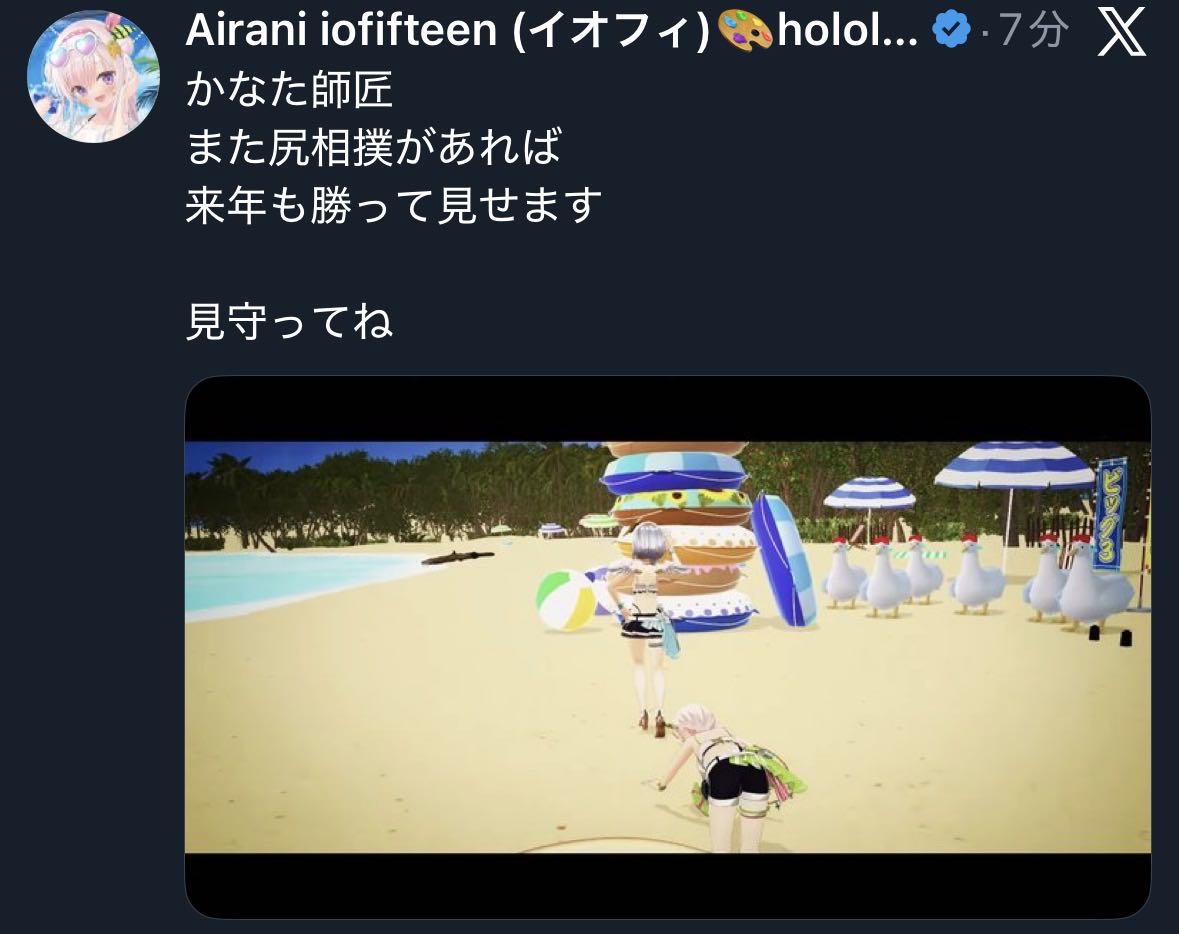
Task: Click the stacked swim rings tower
Action: [680, 535]
